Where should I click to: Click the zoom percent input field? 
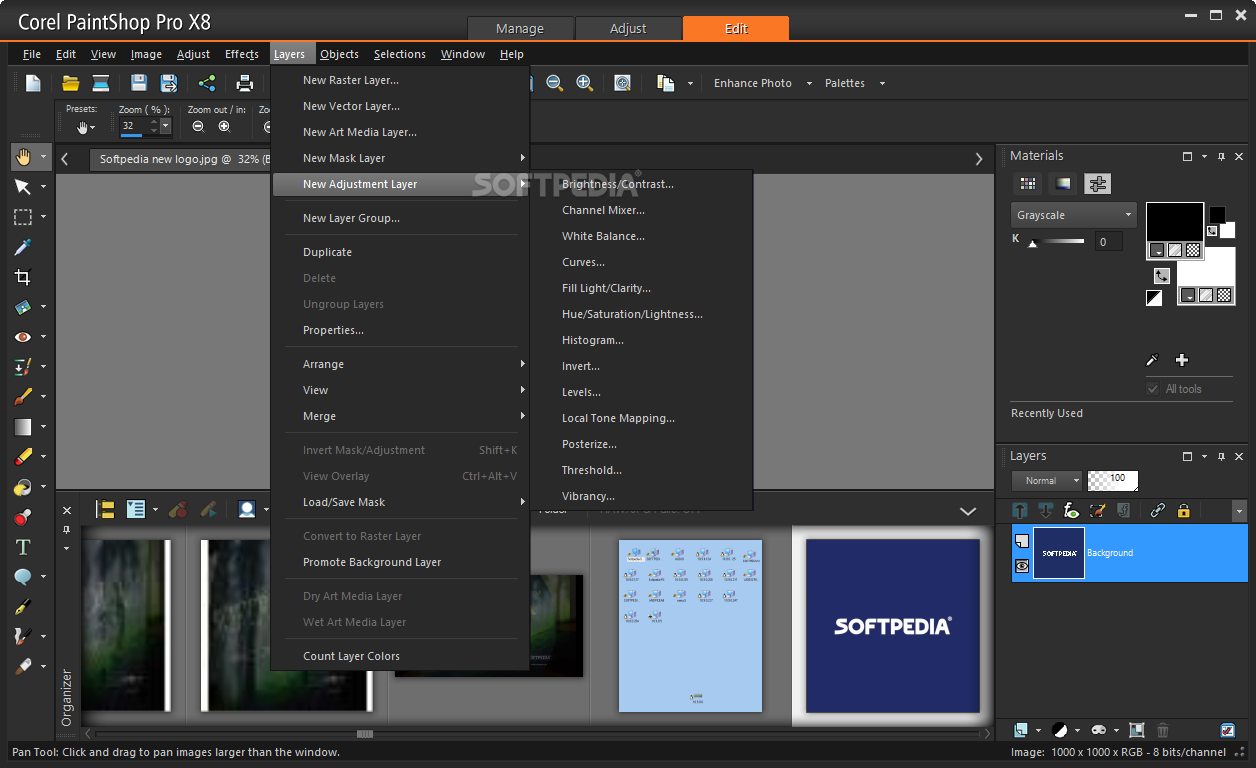point(133,126)
